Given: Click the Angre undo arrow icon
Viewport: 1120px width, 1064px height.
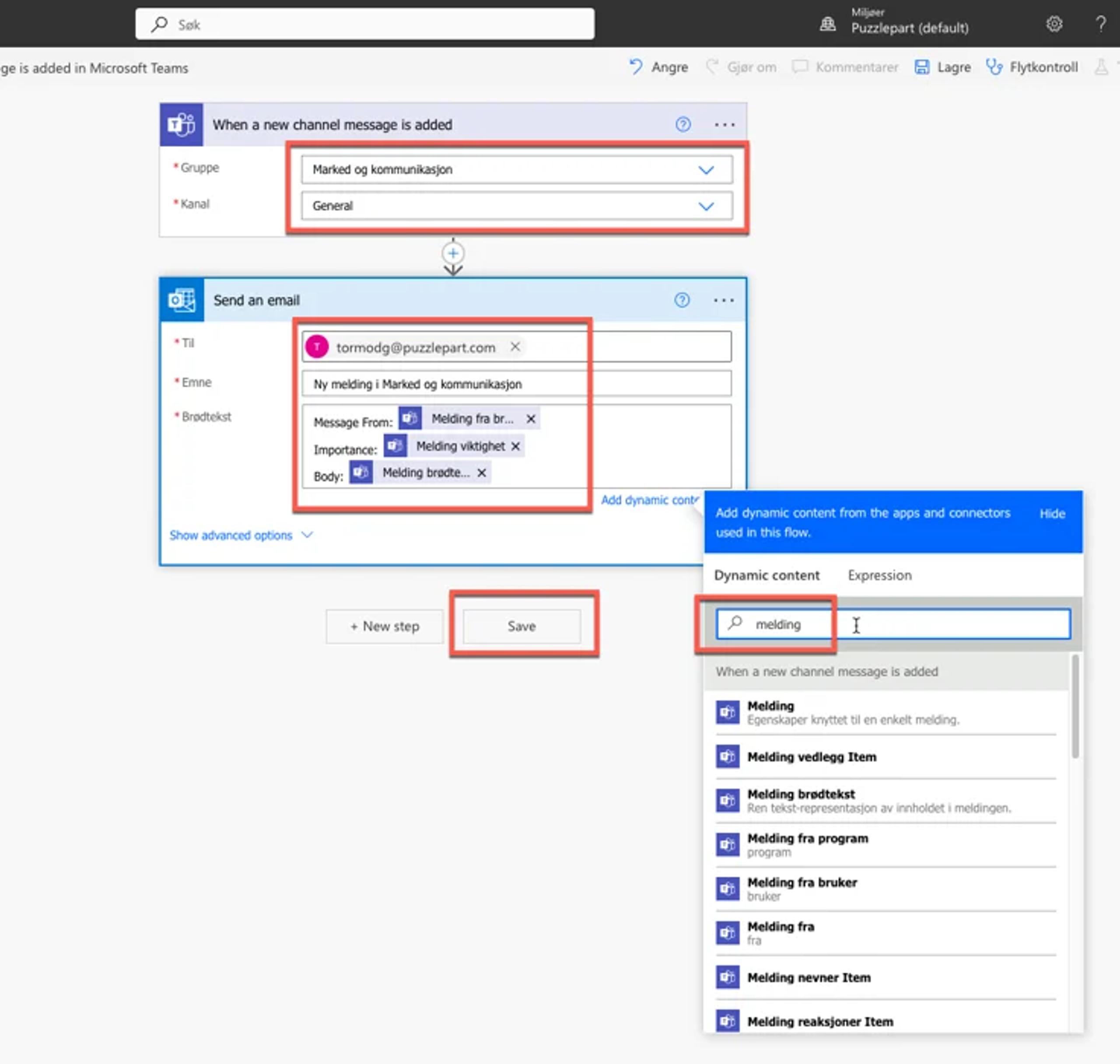Looking at the screenshot, I should (x=635, y=67).
